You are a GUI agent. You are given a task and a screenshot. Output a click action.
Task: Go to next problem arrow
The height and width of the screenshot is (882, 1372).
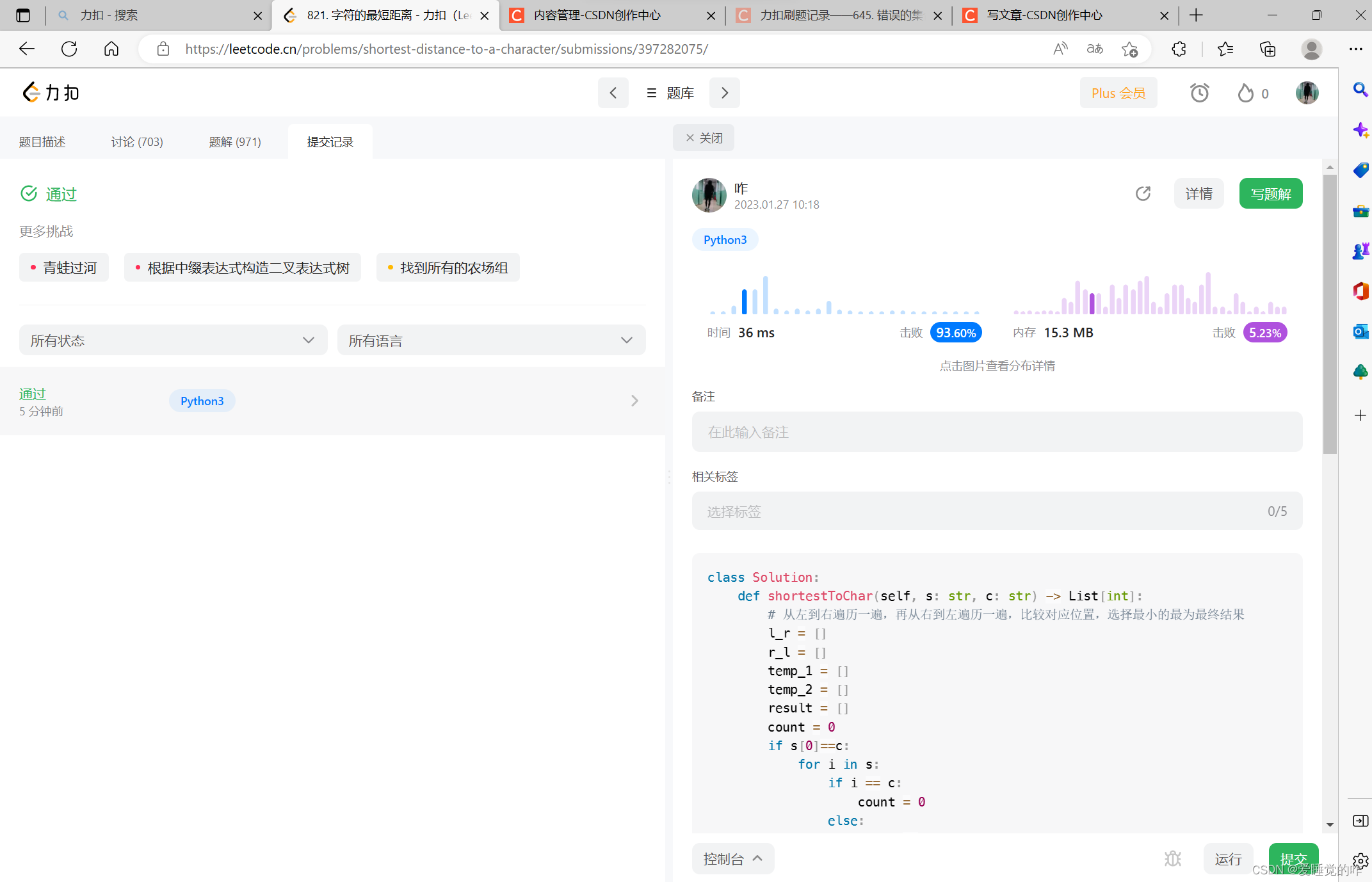coord(725,93)
